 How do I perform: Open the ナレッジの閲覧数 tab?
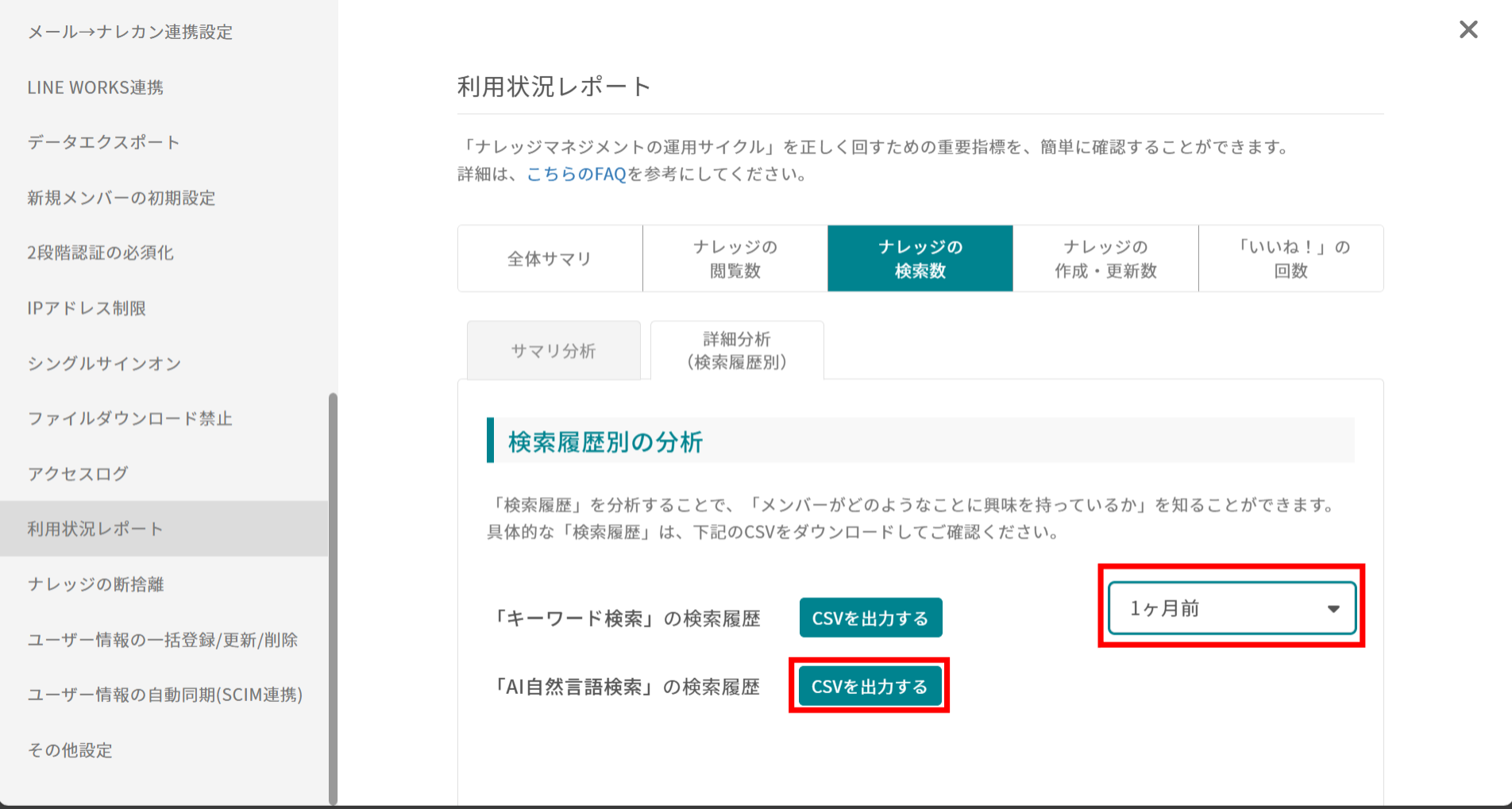tap(734, 258)
